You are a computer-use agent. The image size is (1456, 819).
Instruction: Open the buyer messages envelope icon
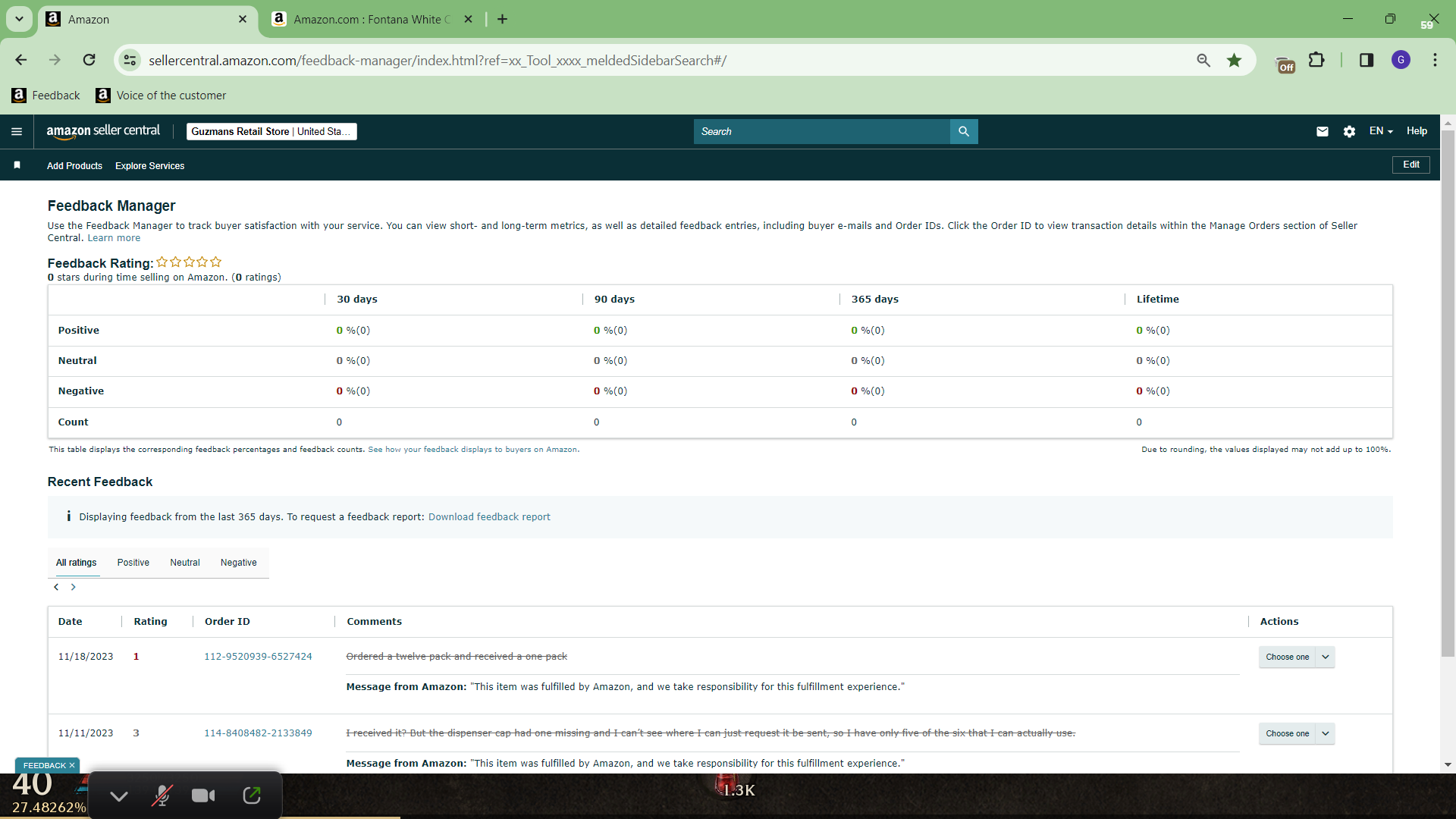1323,132
